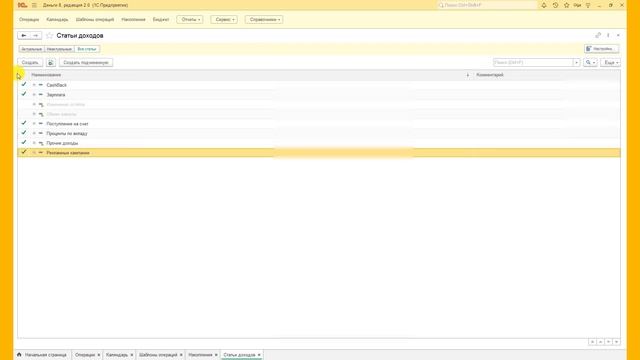Screen dimensions: 640x360
Task: Open the notifications bell icon
Action: (x=544, y=5)
